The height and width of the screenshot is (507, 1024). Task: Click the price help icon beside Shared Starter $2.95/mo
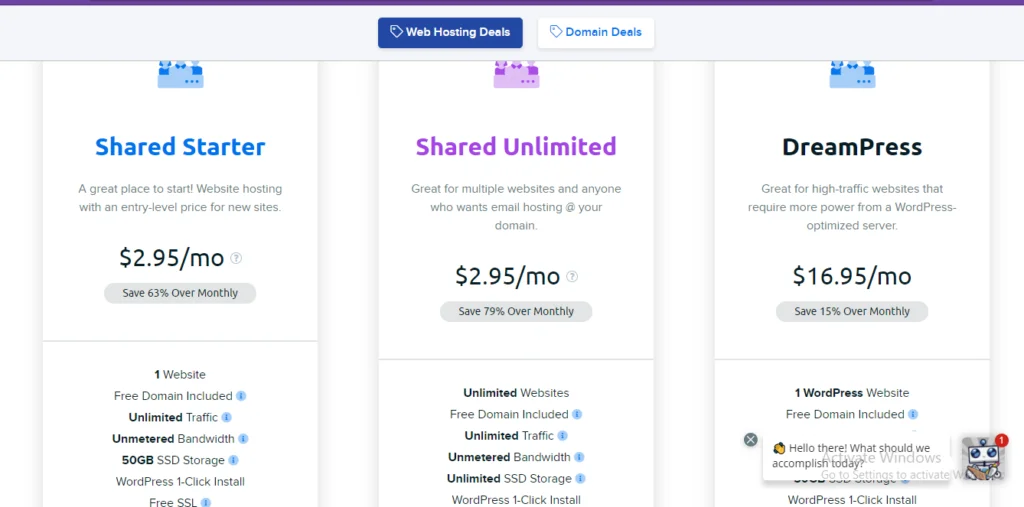point(236,258)
